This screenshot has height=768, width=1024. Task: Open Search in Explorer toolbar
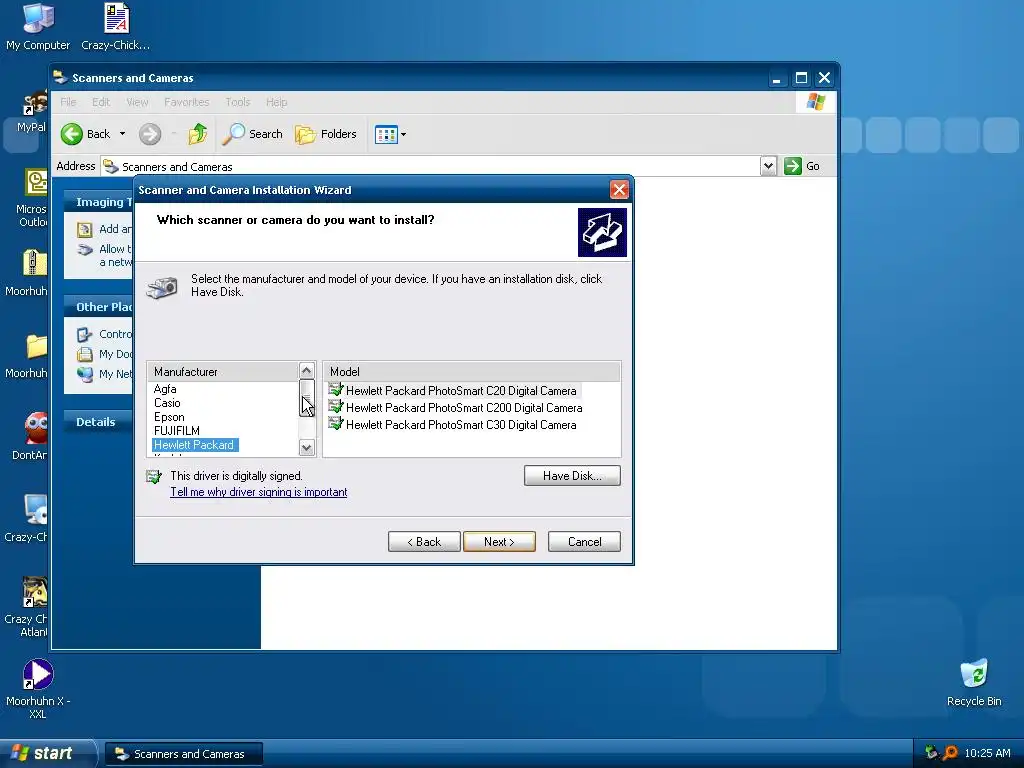tap(253, 135)
